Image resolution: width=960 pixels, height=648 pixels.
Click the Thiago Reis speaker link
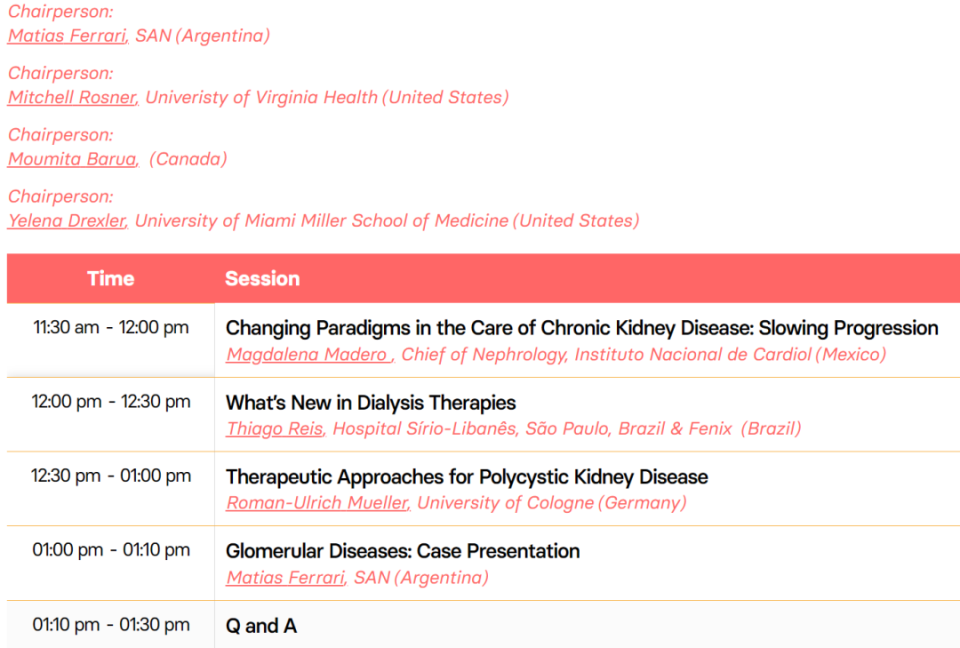(x=275, y=429)
